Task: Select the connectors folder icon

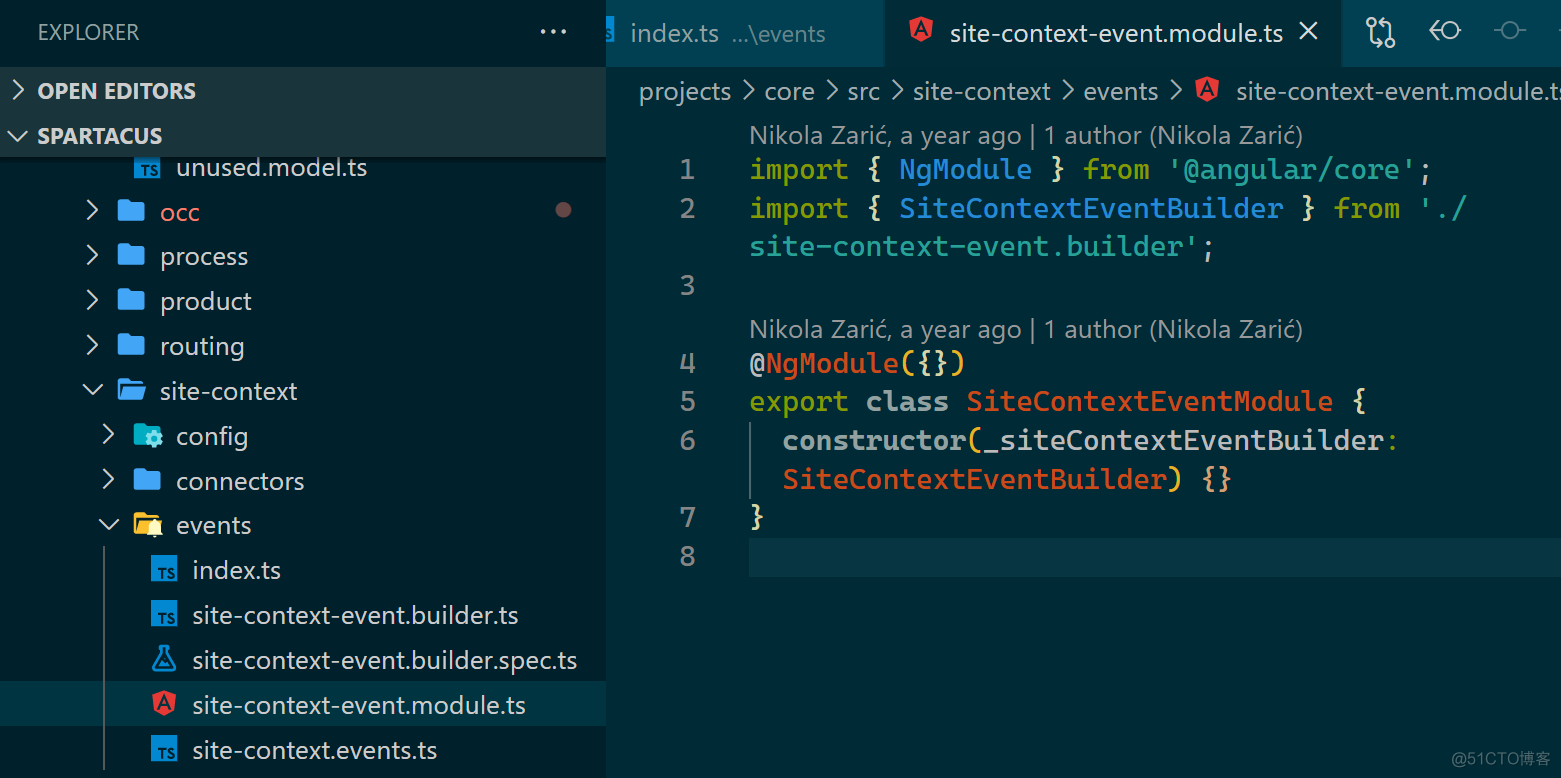Action: click(x=147, y=480)
